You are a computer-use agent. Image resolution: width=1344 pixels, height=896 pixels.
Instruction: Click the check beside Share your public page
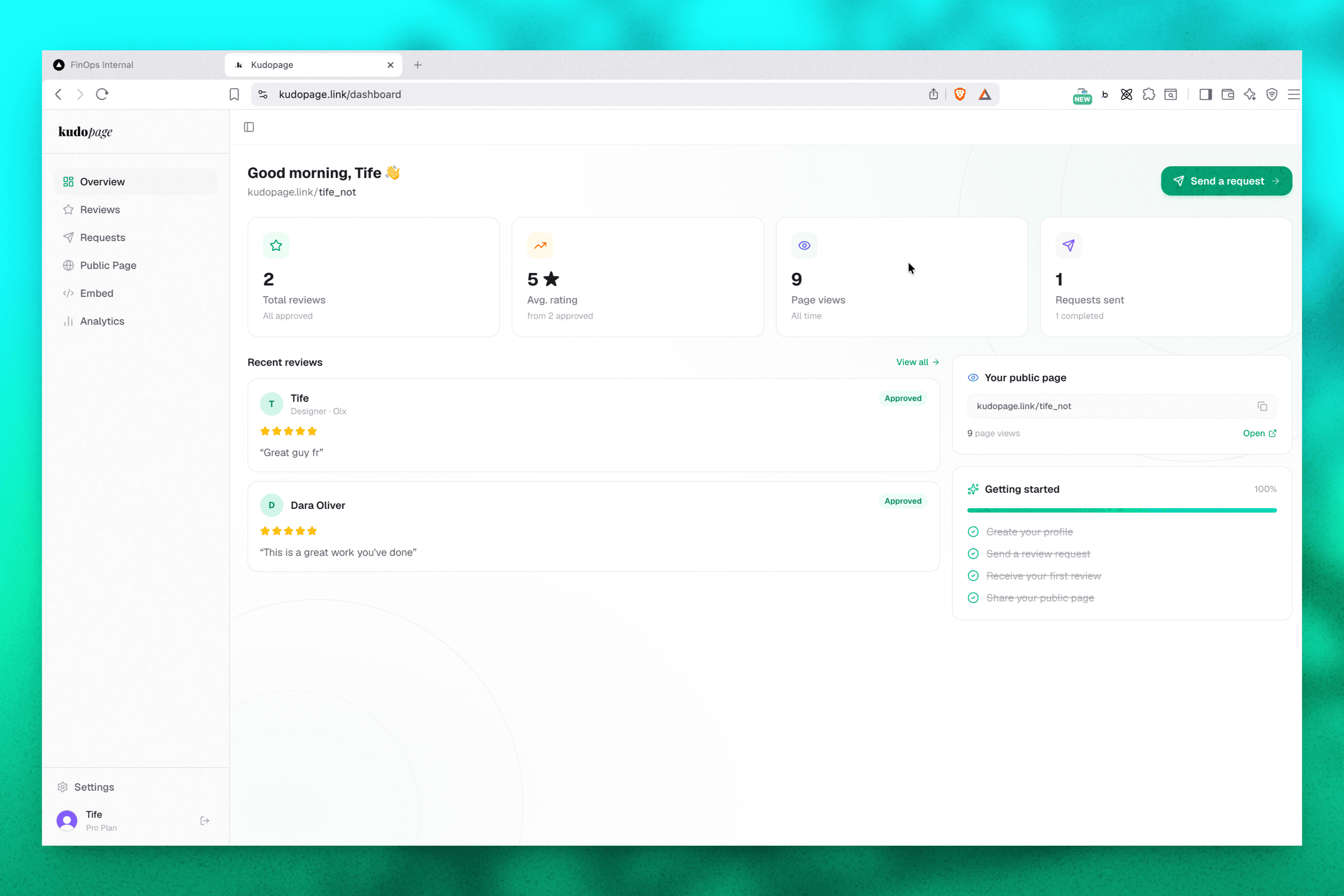pos(973,598)
